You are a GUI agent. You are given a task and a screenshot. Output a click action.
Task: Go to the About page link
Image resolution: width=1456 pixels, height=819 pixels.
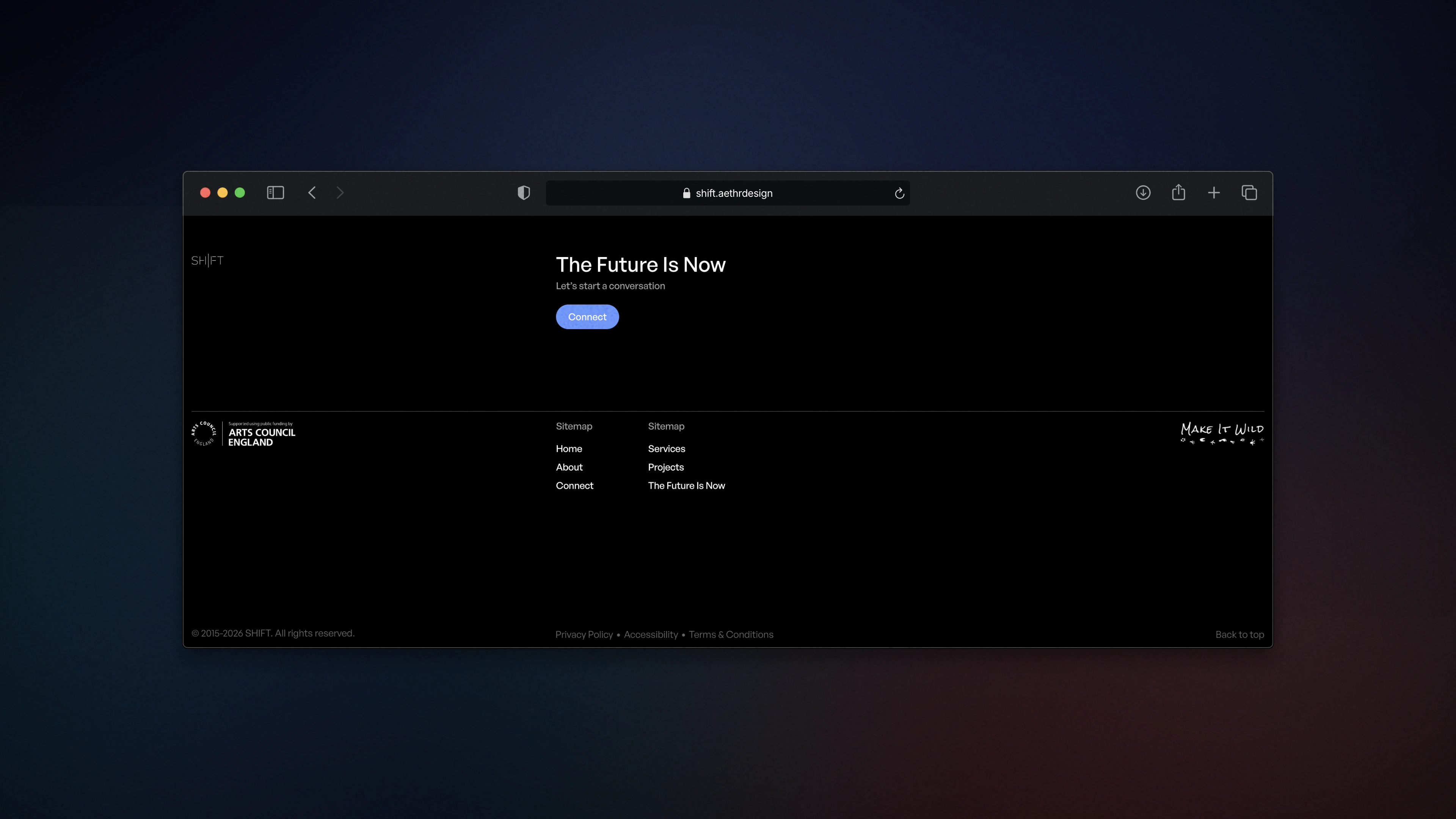click(569, 467)
